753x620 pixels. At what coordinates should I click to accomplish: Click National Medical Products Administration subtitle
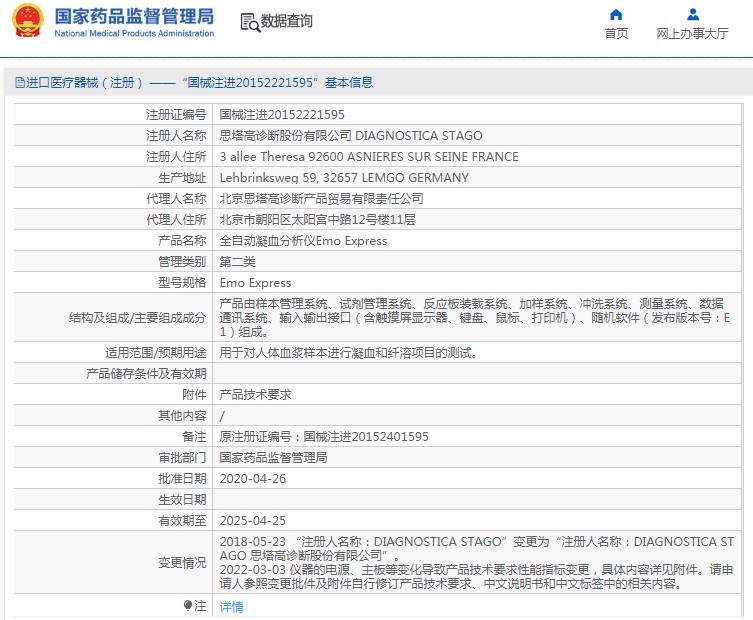point(134,34)
